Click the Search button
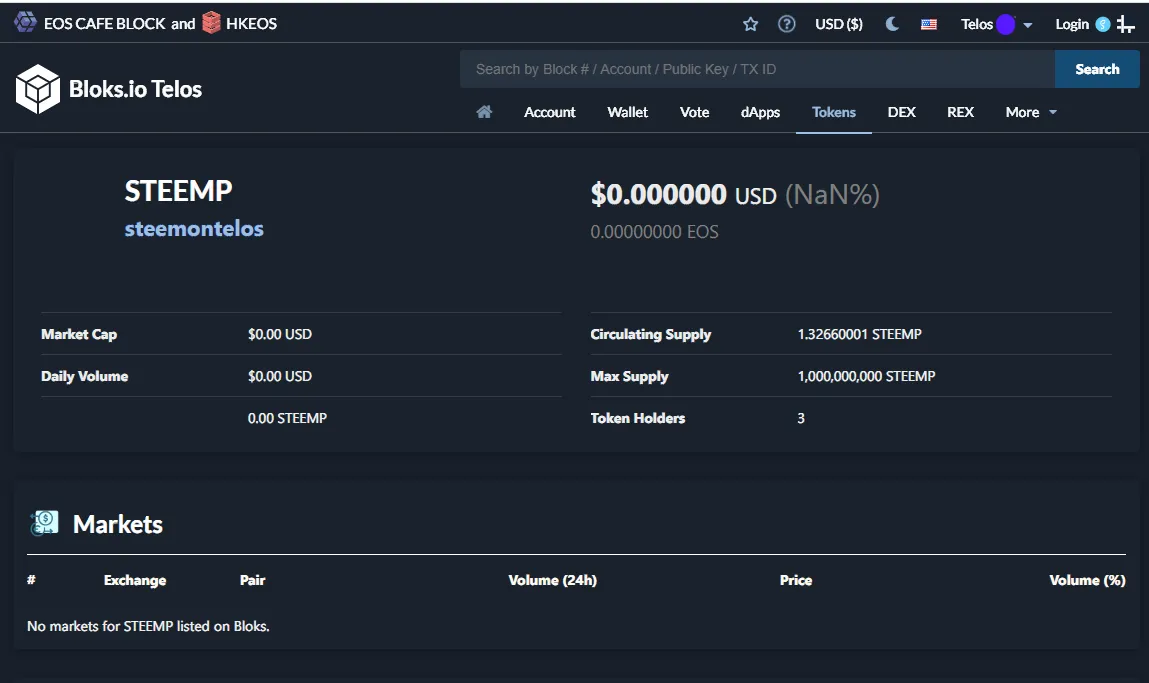Image resolution: width=1149 pixels, height=683 pixels. click(1097, 69)
